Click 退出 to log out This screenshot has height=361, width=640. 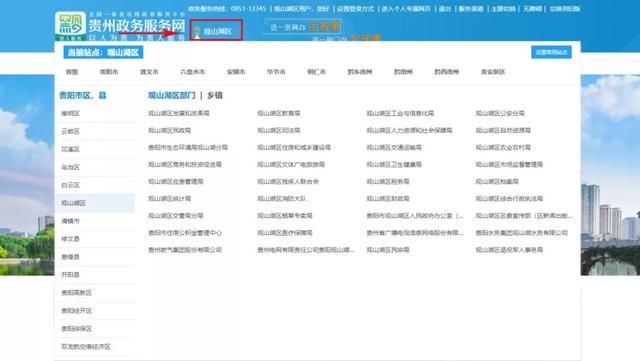coord(444,9)
